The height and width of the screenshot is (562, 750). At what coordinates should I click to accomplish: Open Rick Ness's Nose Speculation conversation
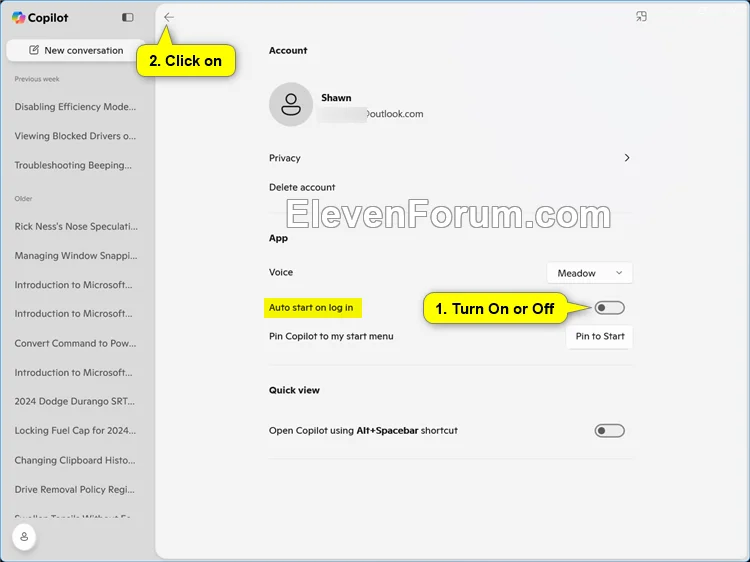pyautogui.click(x=76, y=226)
